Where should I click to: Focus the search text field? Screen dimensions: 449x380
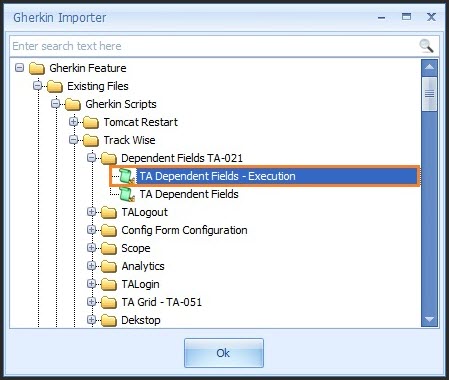213,46
